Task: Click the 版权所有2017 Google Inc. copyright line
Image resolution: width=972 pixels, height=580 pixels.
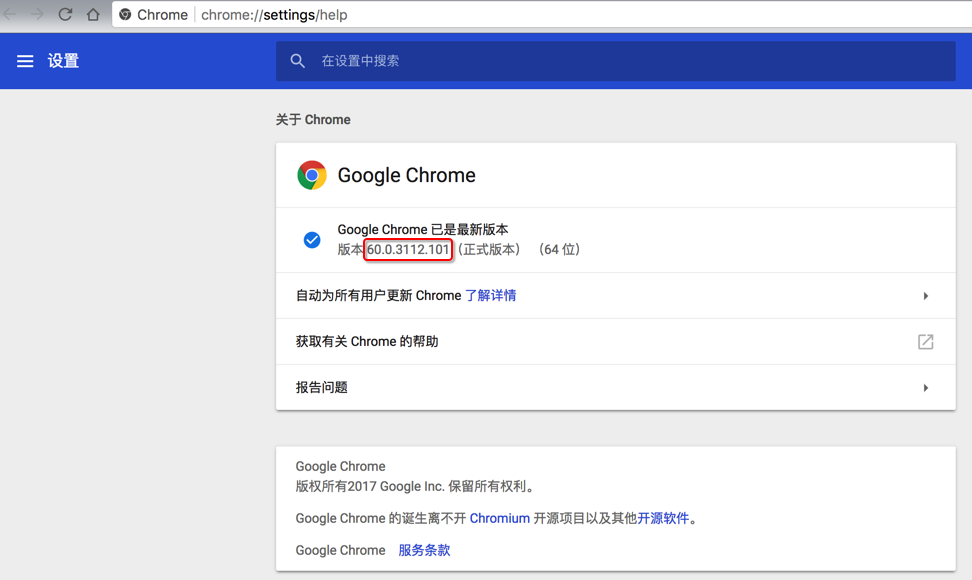Action: tap(415, 486)
